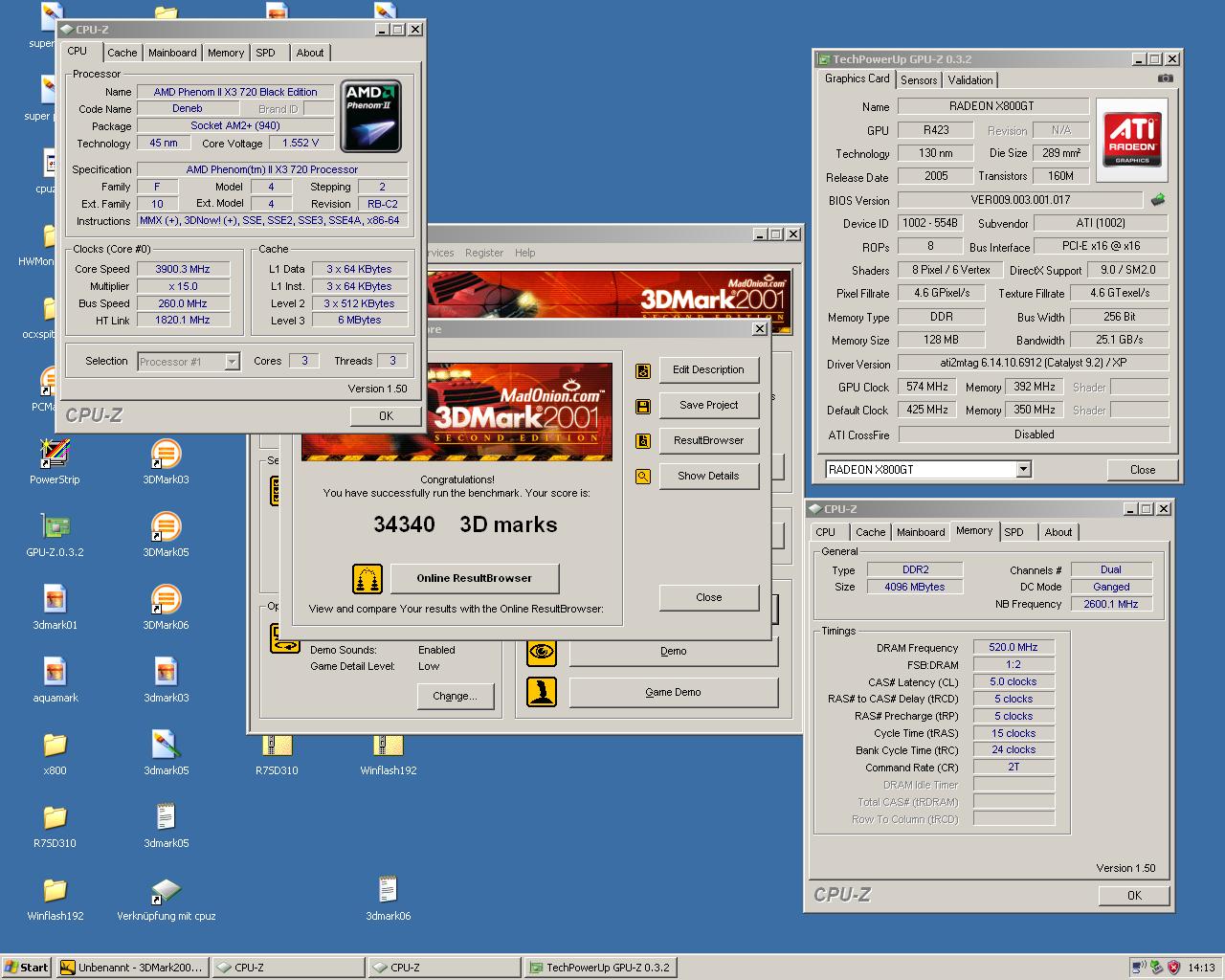Click OK in the top CPU-Z window

pyautogui.click(x=386, y=415)
